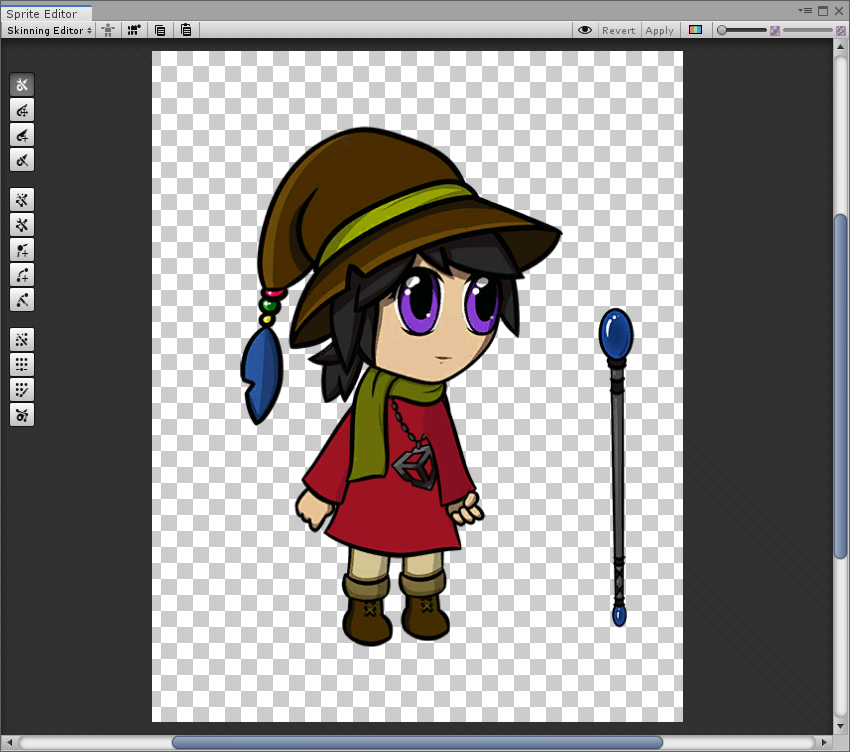850x752 pixels.
Task: Click the Apply button
Action: 659,30
